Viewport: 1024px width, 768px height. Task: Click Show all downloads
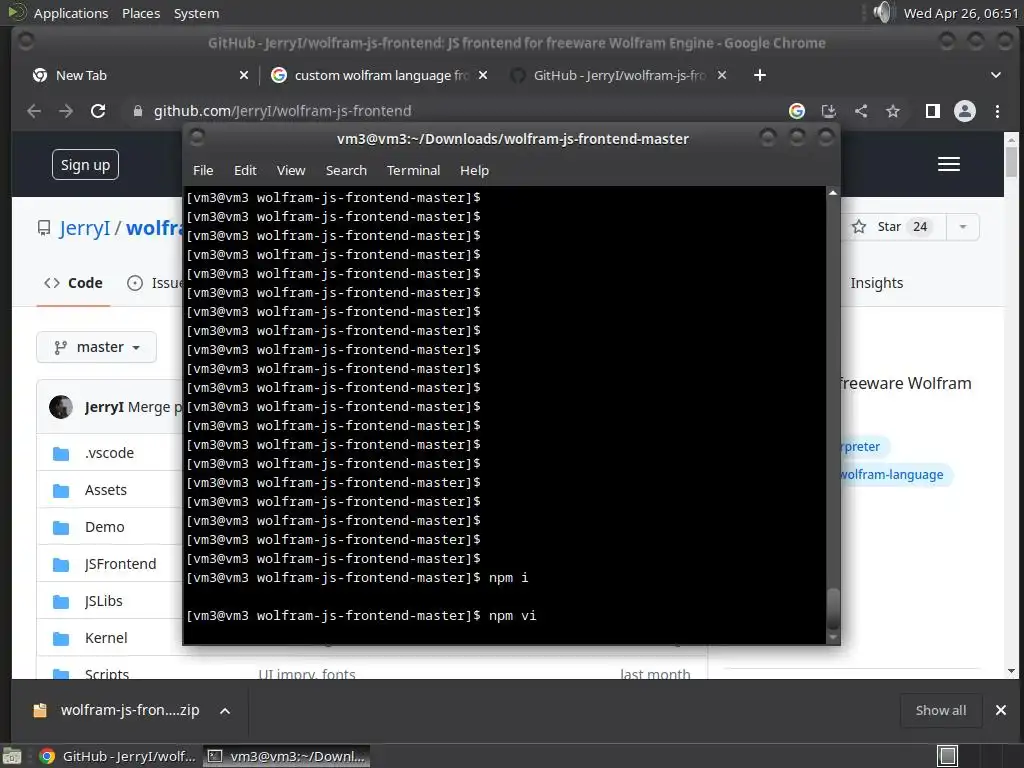coord(940,711)
